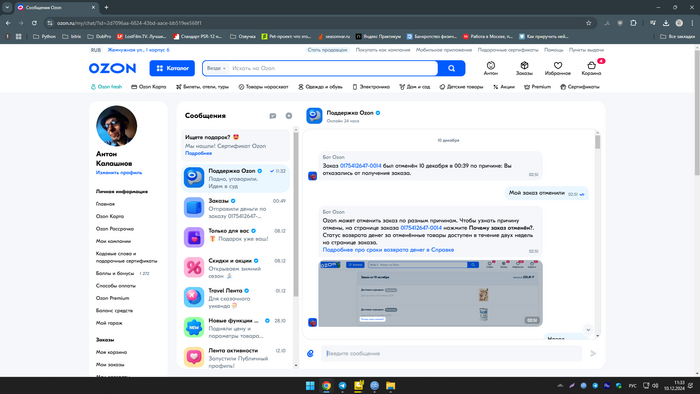
Task: Click the RUB currency selector
Action: 96,50
